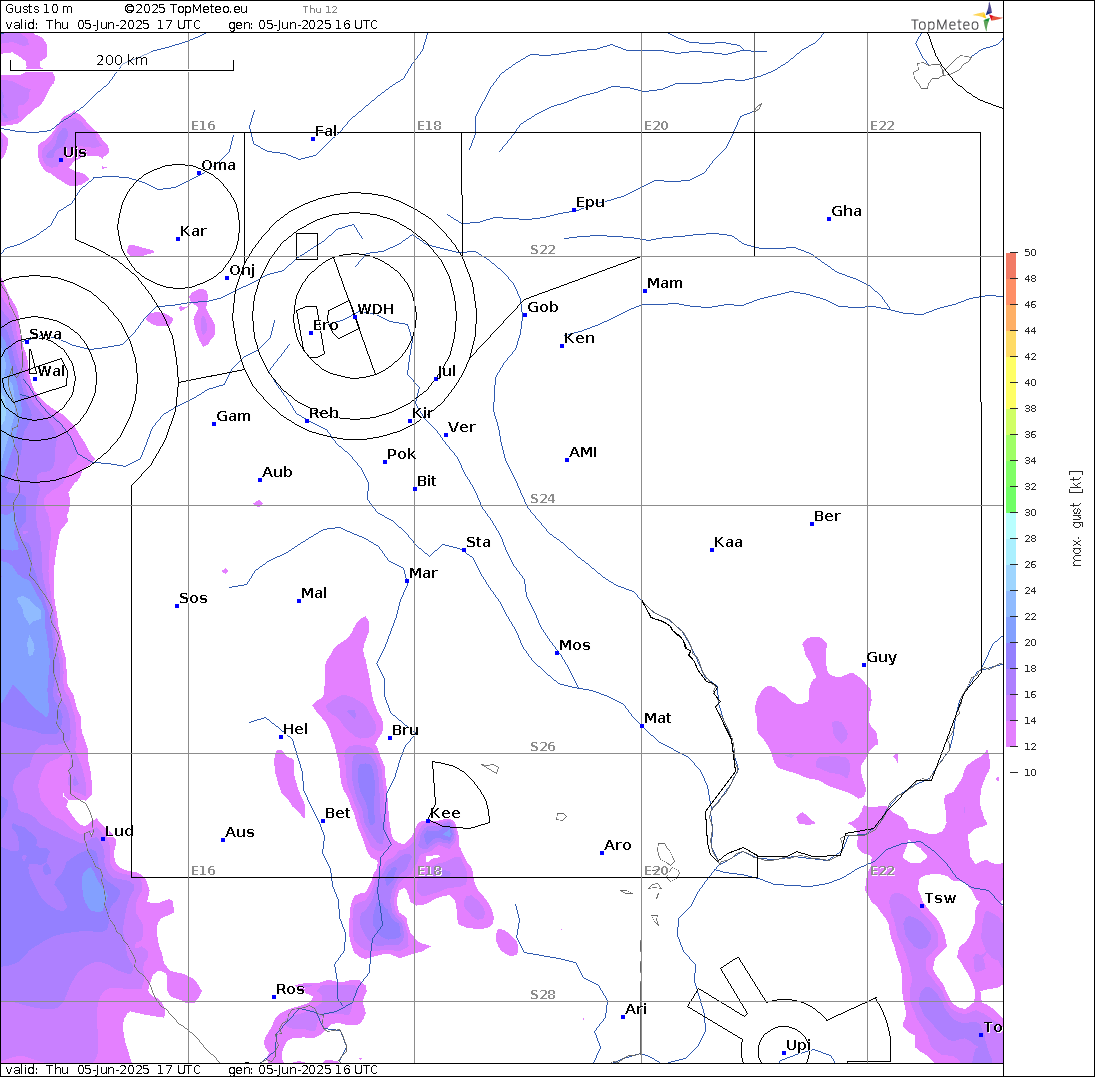Click the Lud station label
Image resolution: width=1095 pixels, height=1077 pixels.
click(119, 831)
